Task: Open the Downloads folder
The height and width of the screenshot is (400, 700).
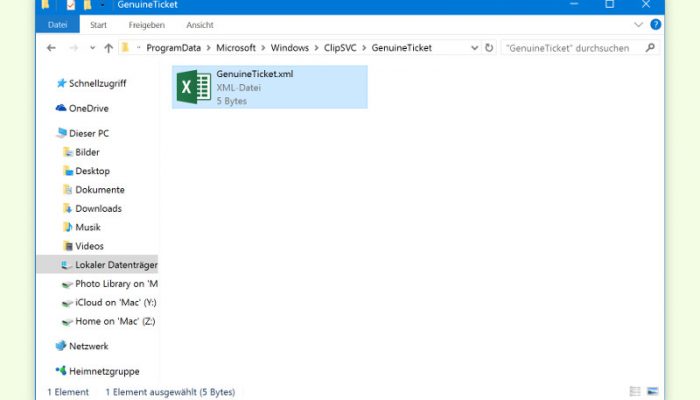Action: click(x=98, y=208)
